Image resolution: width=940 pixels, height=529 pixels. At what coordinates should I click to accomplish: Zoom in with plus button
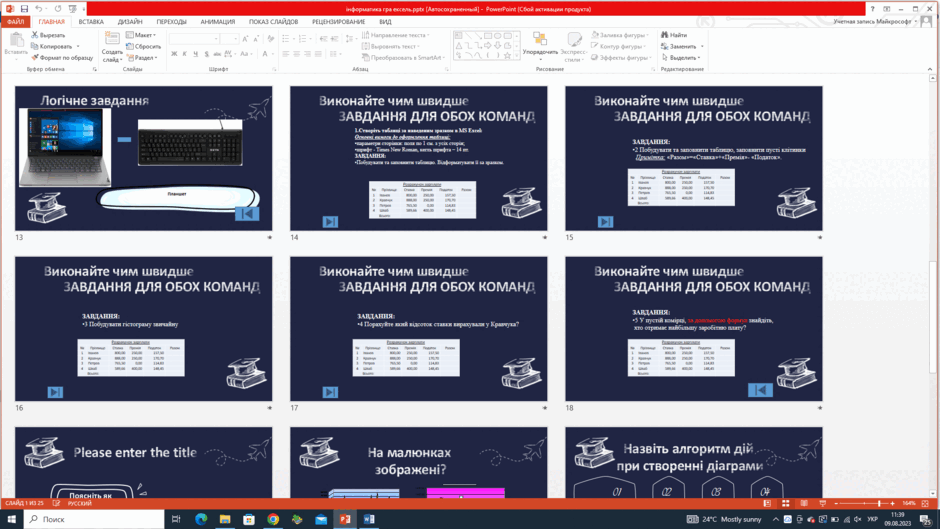point(893,504)
